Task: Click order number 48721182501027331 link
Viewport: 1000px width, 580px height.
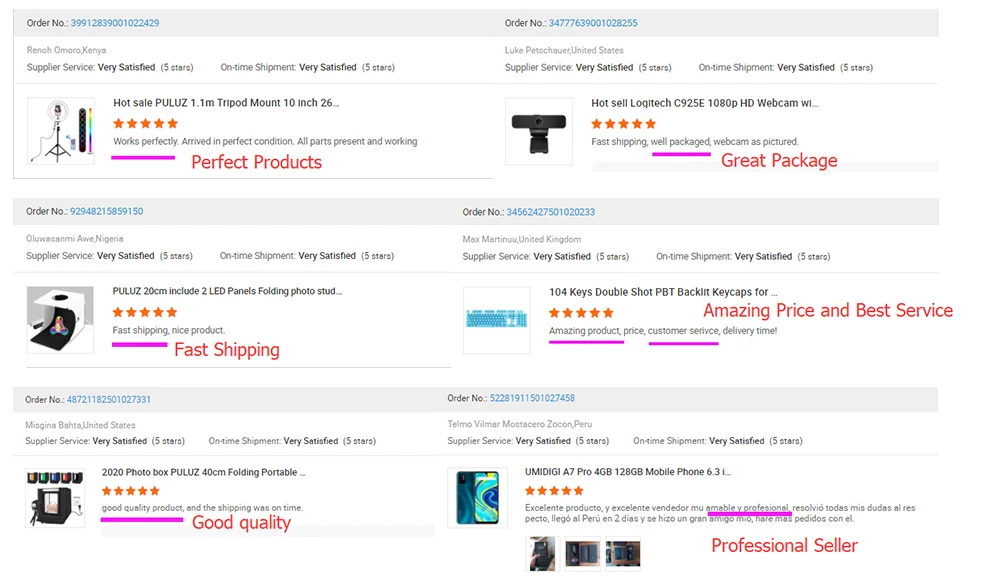Action: pos(109,400)
